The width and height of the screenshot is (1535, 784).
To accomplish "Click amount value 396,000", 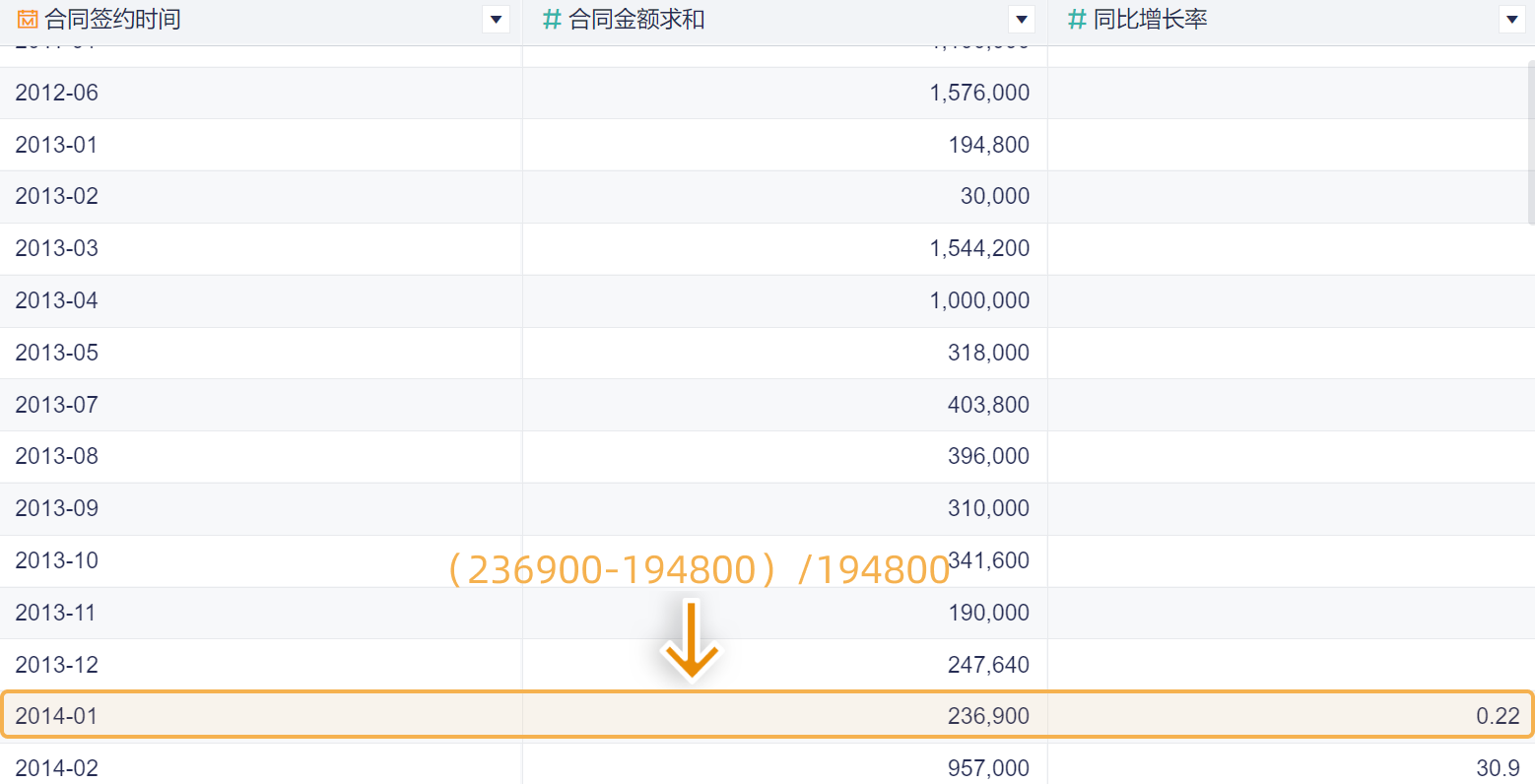I will [989, 456].
